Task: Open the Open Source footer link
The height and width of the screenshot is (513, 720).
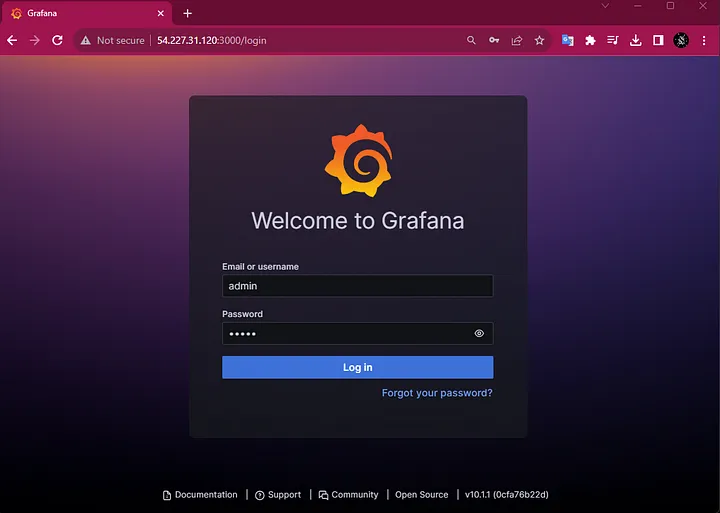Action: (x=422, y=495)
